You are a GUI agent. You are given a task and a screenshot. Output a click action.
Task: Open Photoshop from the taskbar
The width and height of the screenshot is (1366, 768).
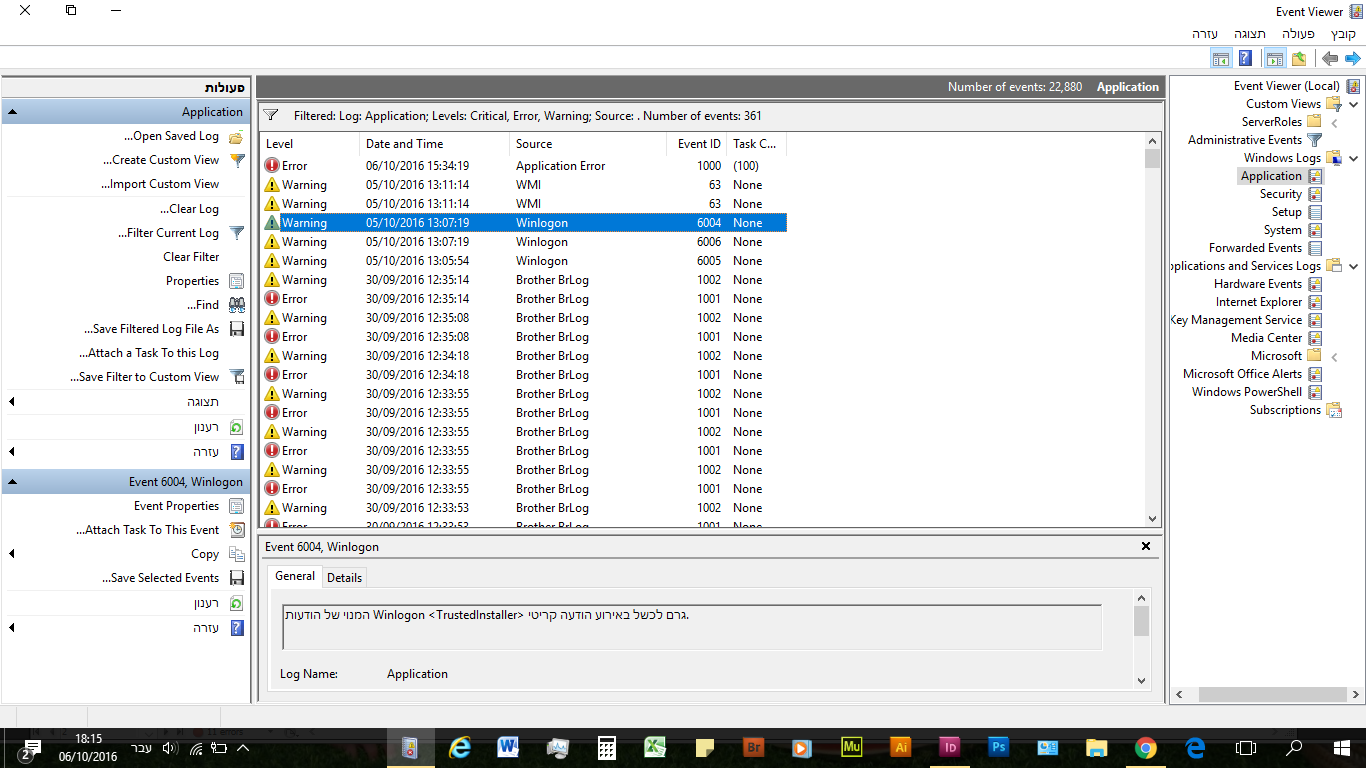click(x=998, y=748)
